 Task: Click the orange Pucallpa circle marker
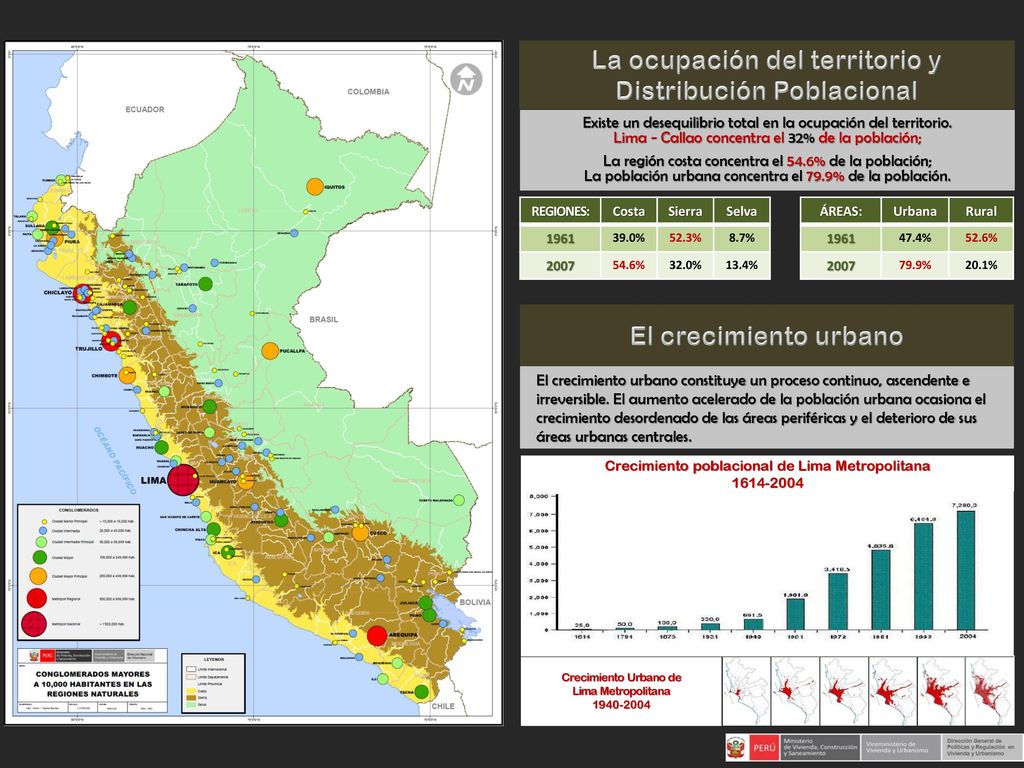pyautogui.click(x=270, y=351)
